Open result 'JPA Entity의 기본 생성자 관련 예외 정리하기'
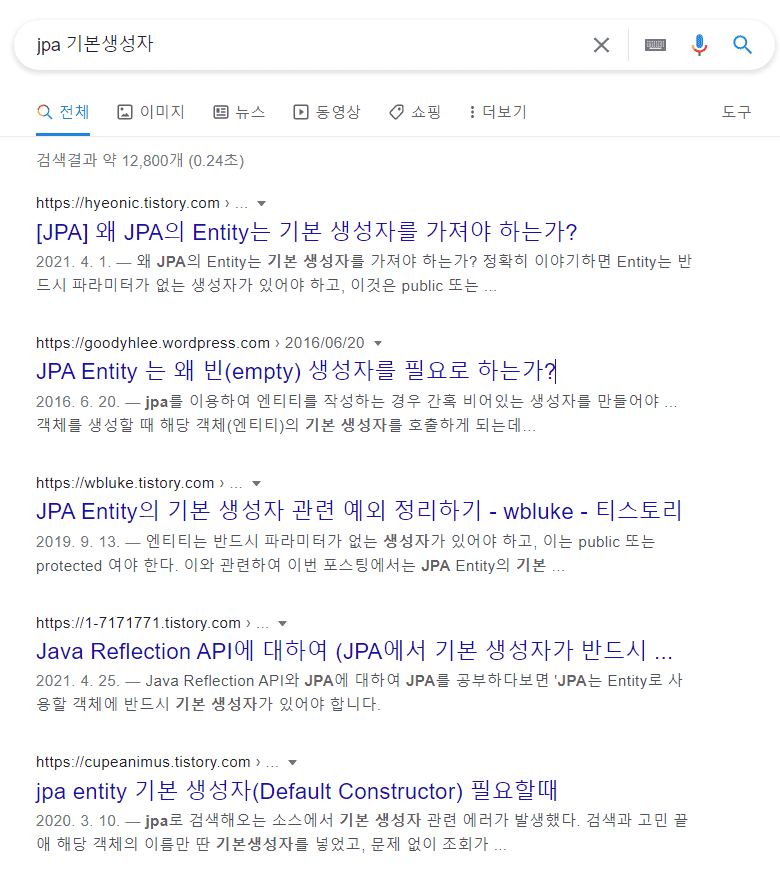The height and width of the screenshot is (876, 780). 359,511
